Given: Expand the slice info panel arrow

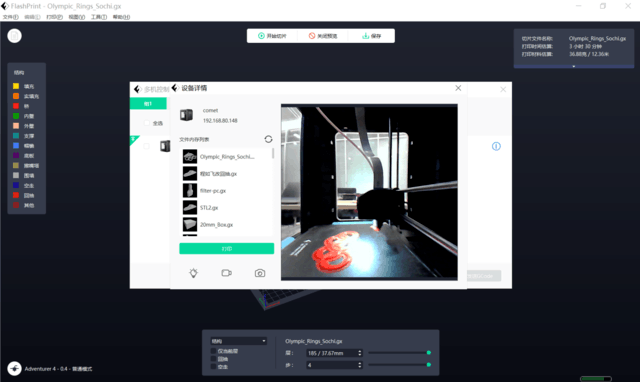Looking at the screenshot, I should pyautogui.click(x=573, y=66).
